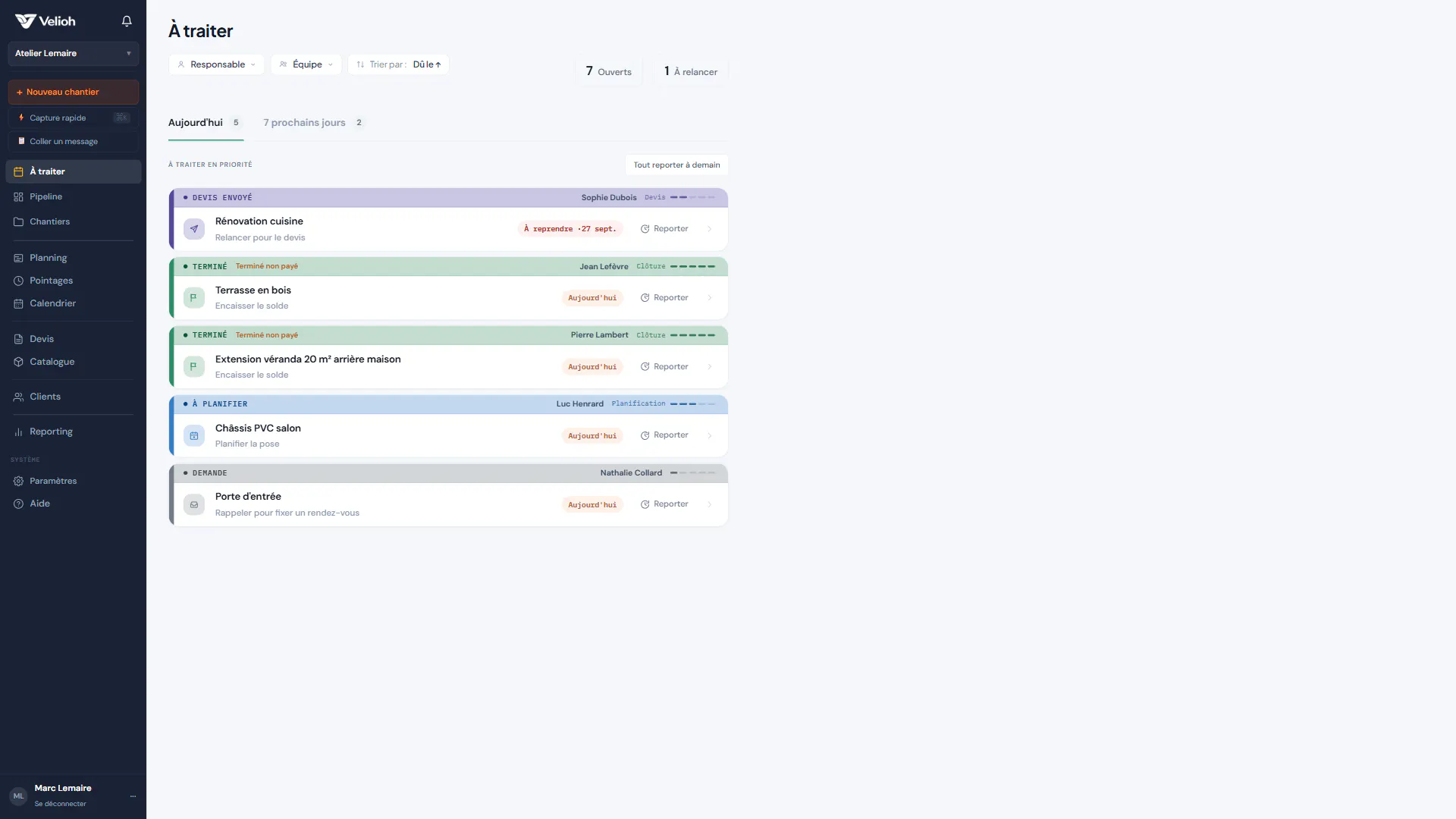Click Se déconnecter link
Image resolution: width=1456 pixels, height=819 pixels.
coord(60,804)
